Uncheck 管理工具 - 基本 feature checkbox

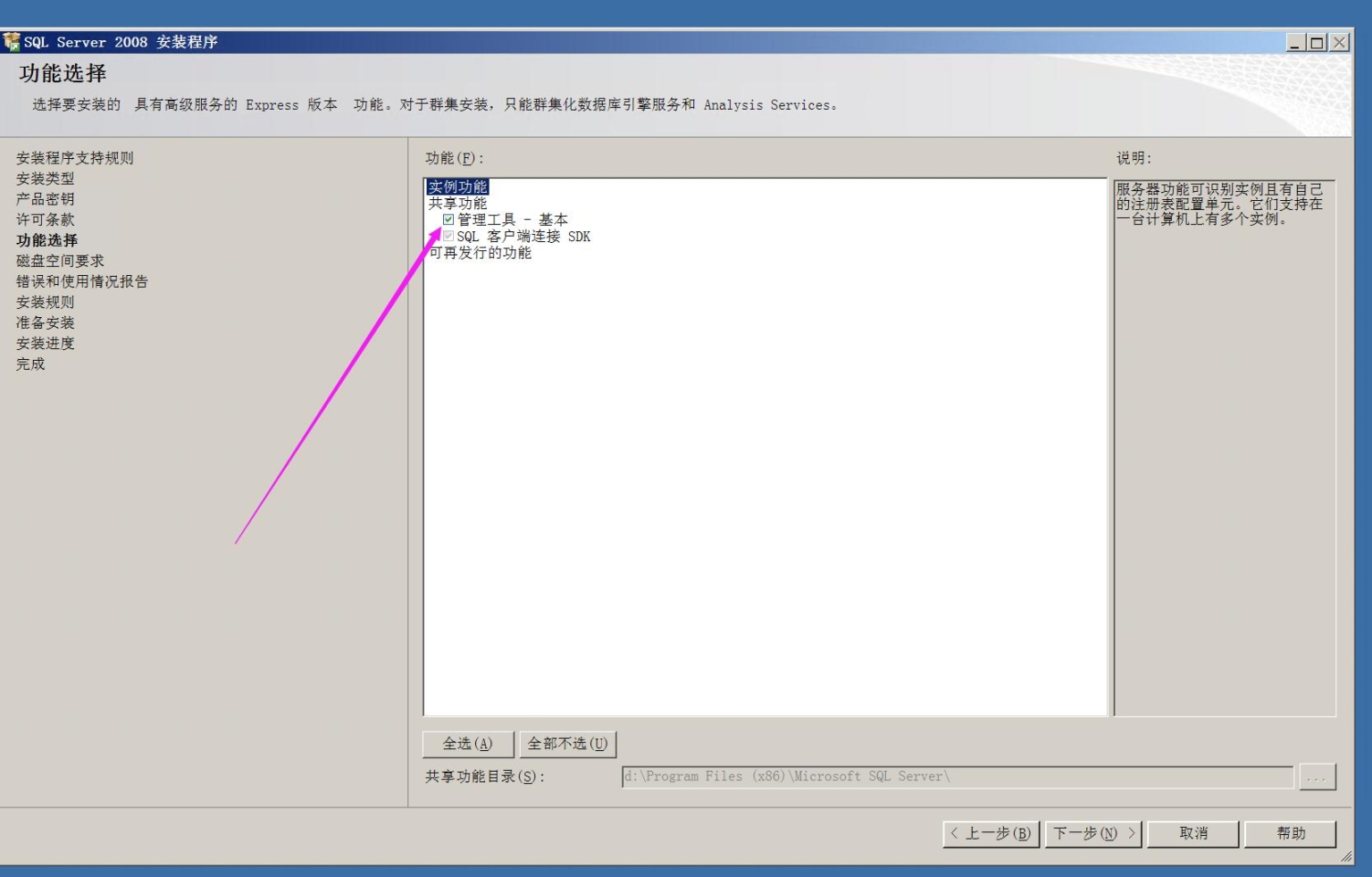(x=448, y=219)
